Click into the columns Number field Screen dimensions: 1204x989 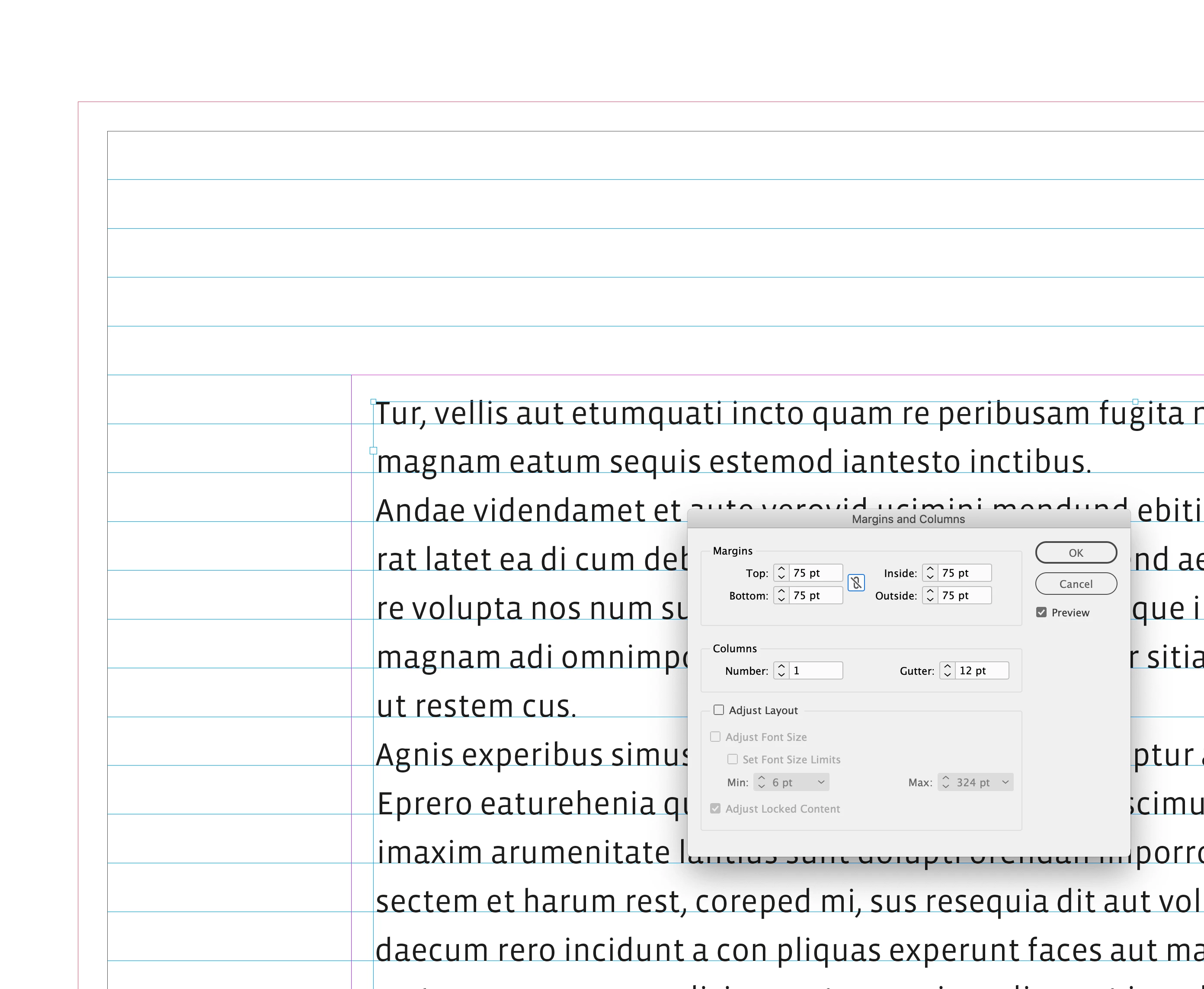[815, 670]
